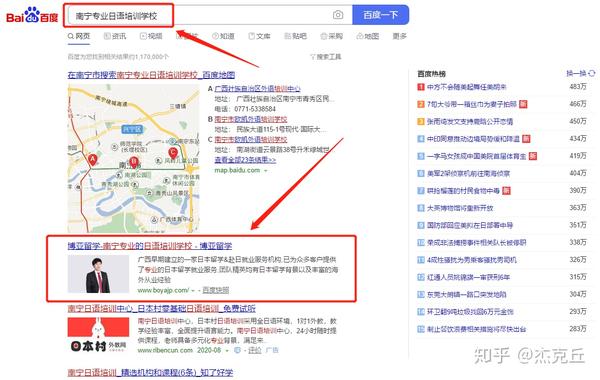Click map marker A
Screen dimensions: 600x380
92,160
